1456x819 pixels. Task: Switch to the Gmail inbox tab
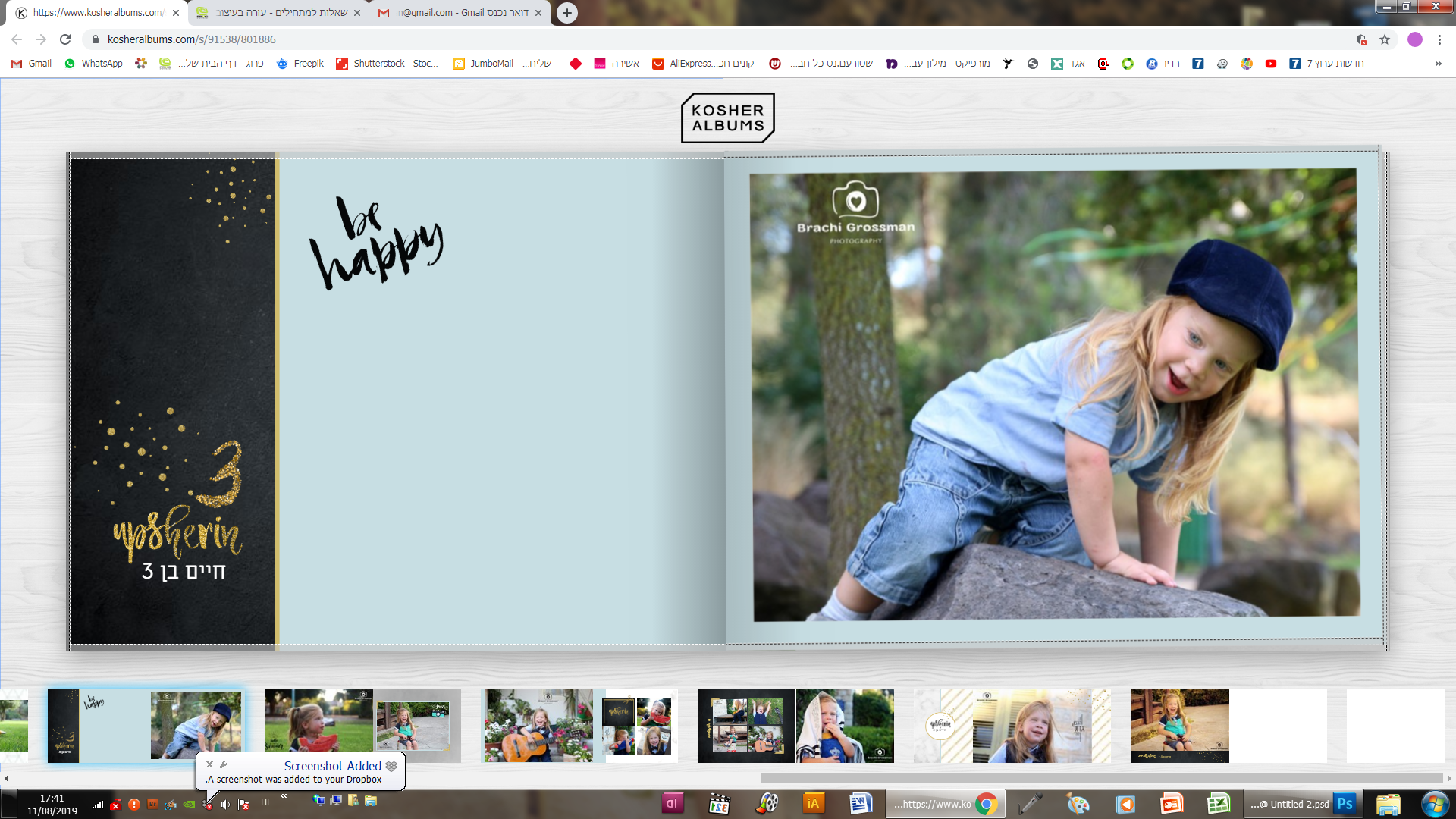coord(460,13)
